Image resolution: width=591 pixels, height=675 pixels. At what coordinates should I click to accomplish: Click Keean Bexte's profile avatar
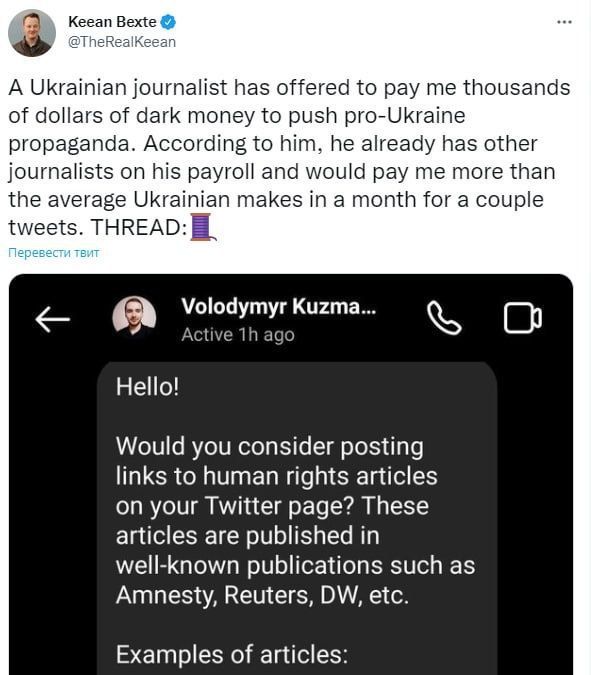point(32,33)
